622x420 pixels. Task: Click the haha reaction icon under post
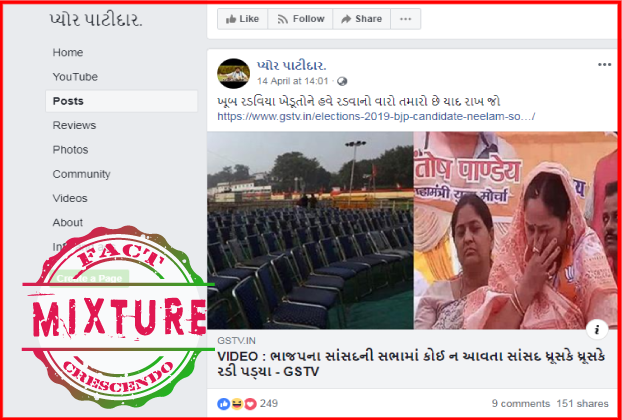click(237, 404)
